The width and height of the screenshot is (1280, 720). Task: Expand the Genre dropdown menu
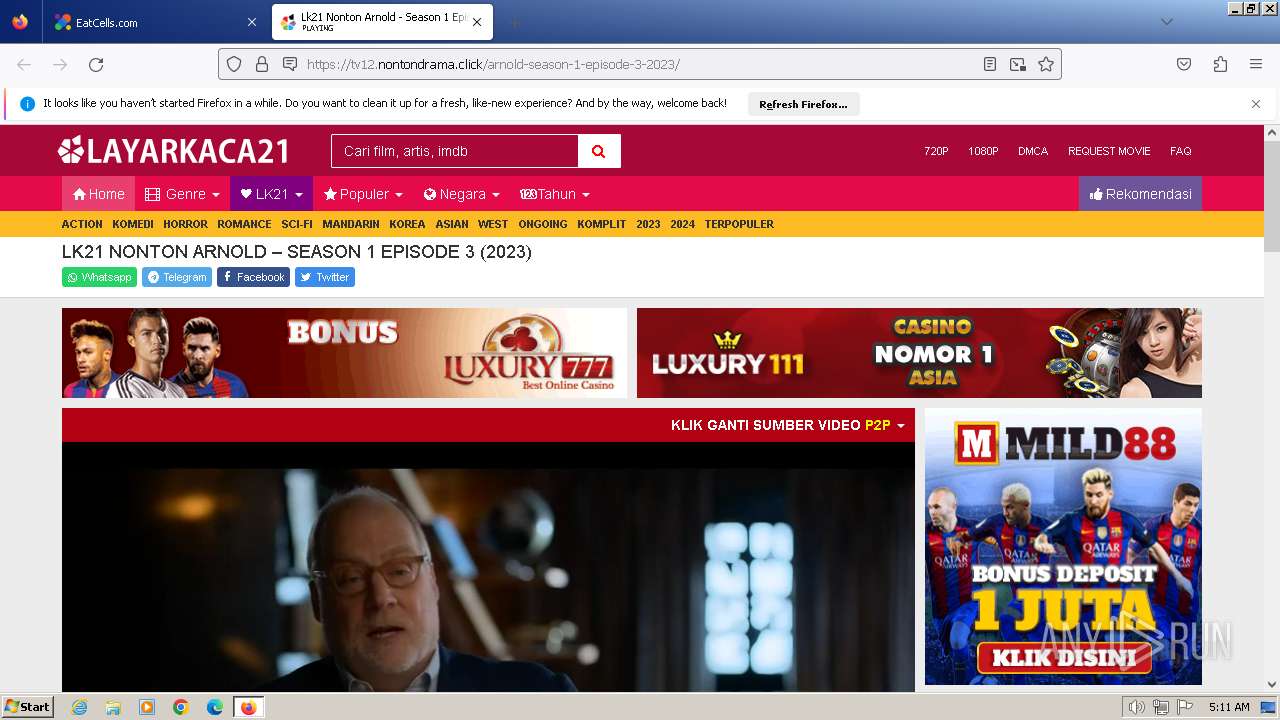[x=182, y=194]
